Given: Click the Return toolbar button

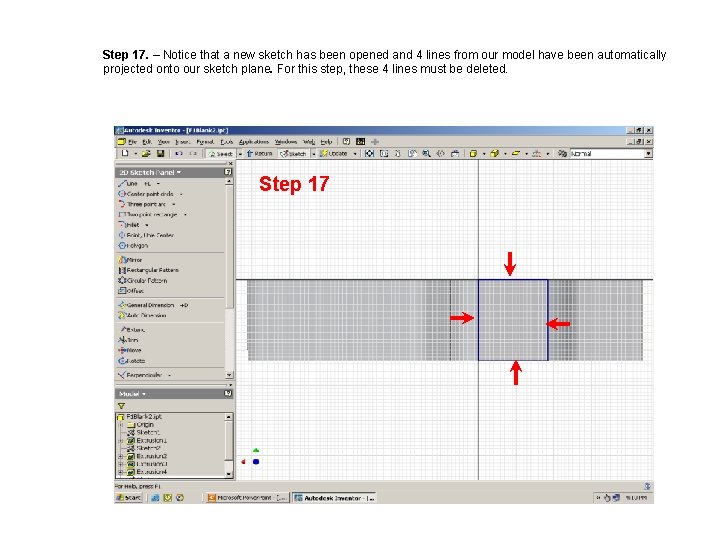Looking at the screenshot, I should (x=259, y=153).
